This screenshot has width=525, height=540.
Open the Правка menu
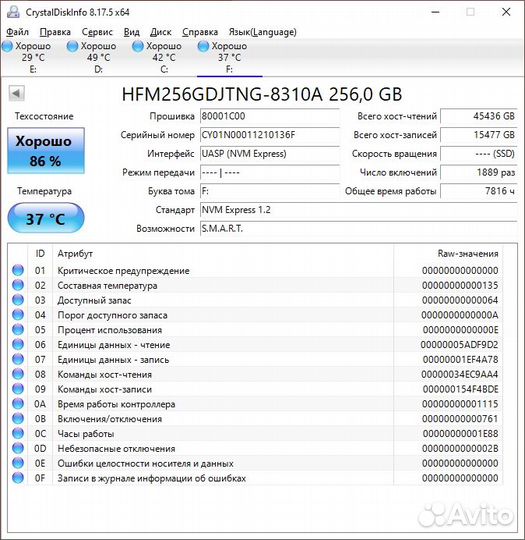55,32
